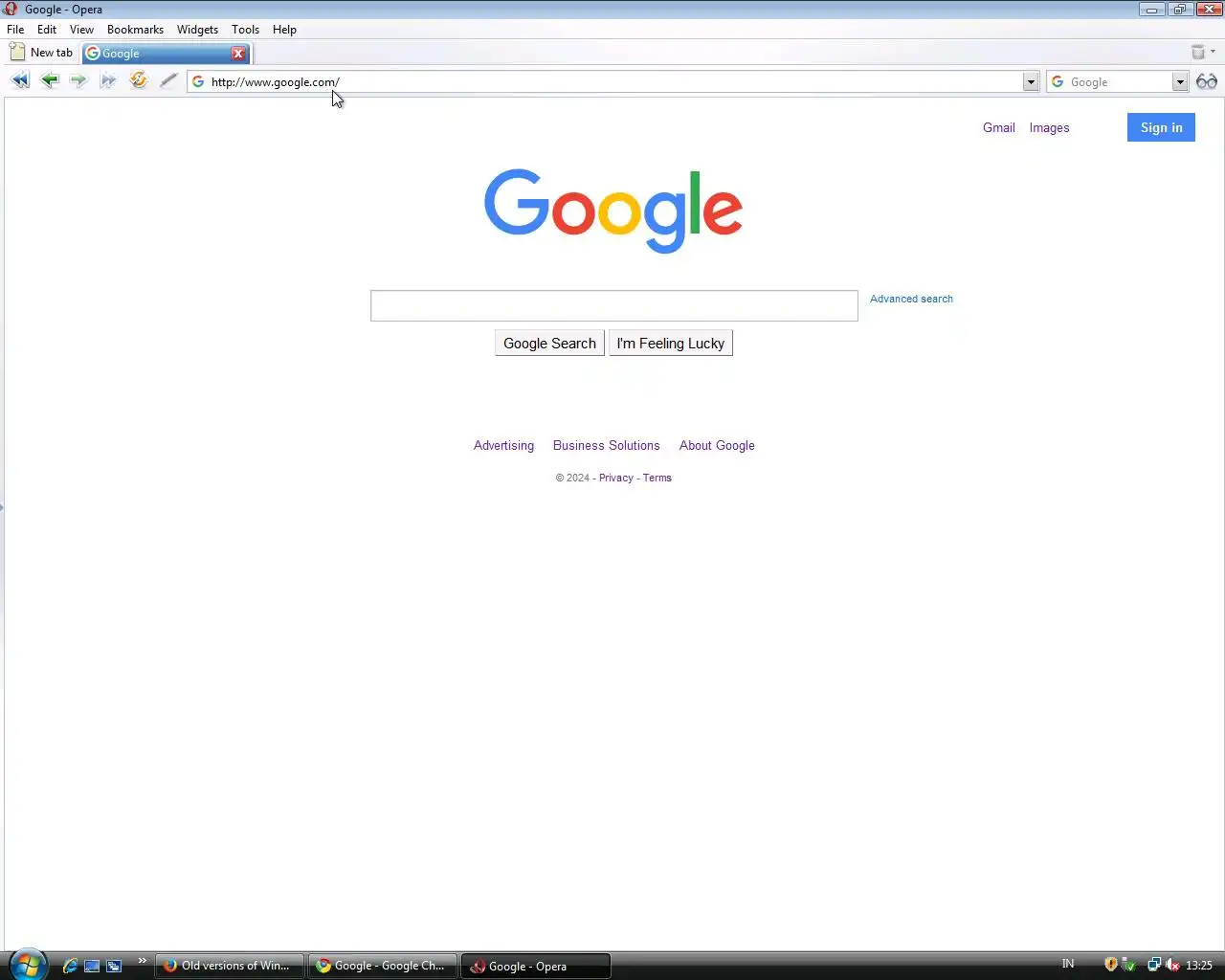Click the muted volume tray icon

[1172, 965]
